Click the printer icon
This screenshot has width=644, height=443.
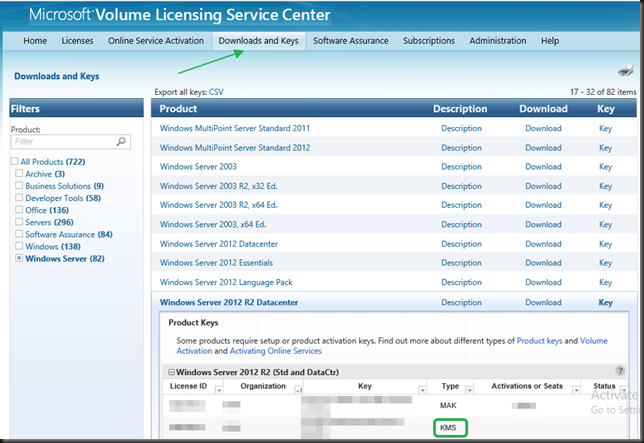click(626, 70)
